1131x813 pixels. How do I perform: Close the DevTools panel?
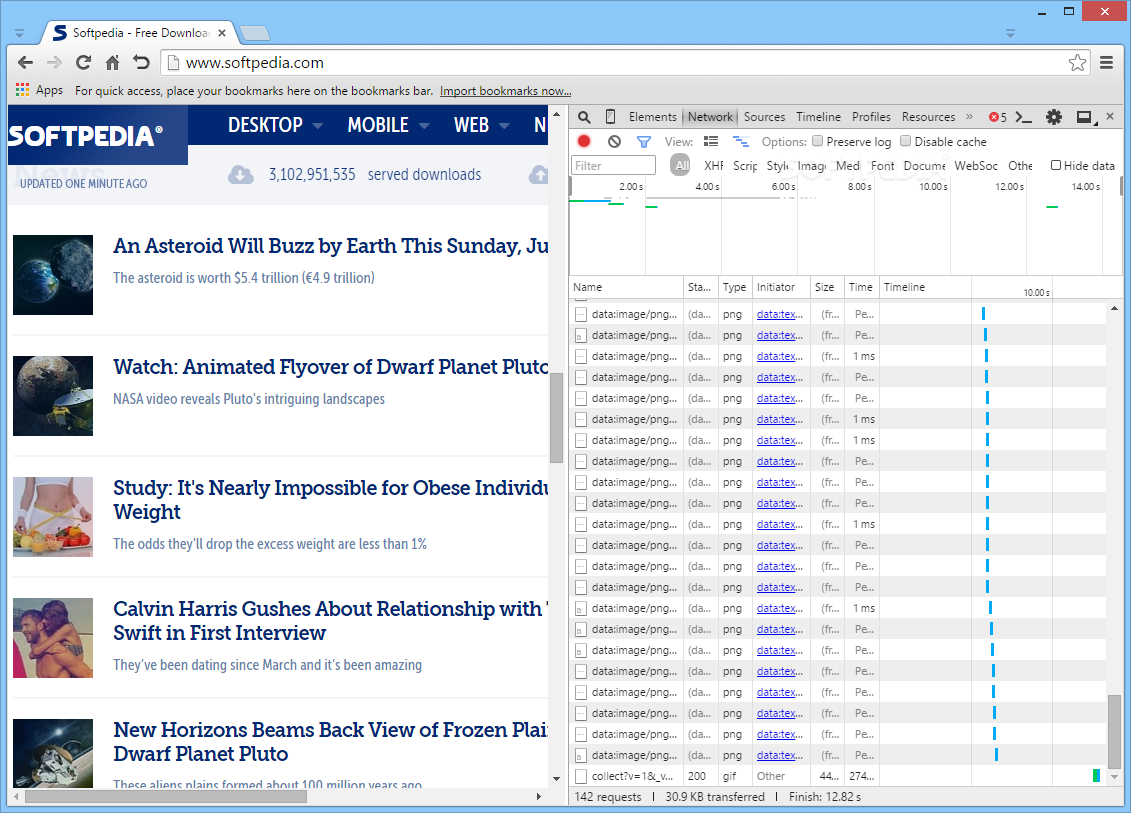pyautogui.click(x=1110, y=116)
